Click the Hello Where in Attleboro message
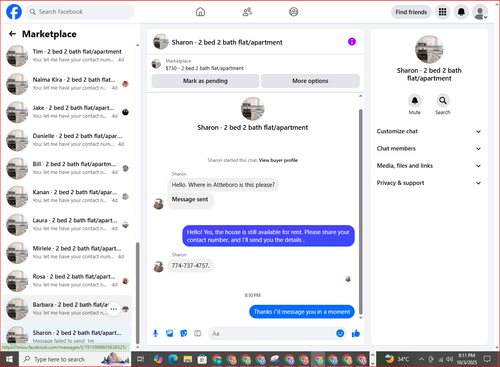Image resolution: width=500 pixels, height=367 pixels. (x=223, y=185)
